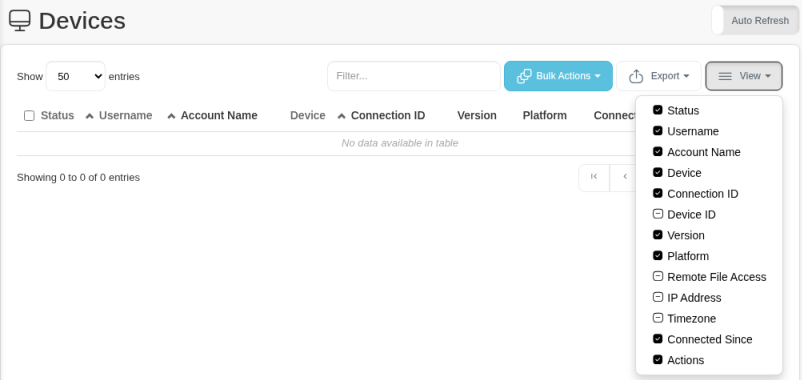
Task: Uncheck the Connected Since column checkbox
Action: pos(658,339)
